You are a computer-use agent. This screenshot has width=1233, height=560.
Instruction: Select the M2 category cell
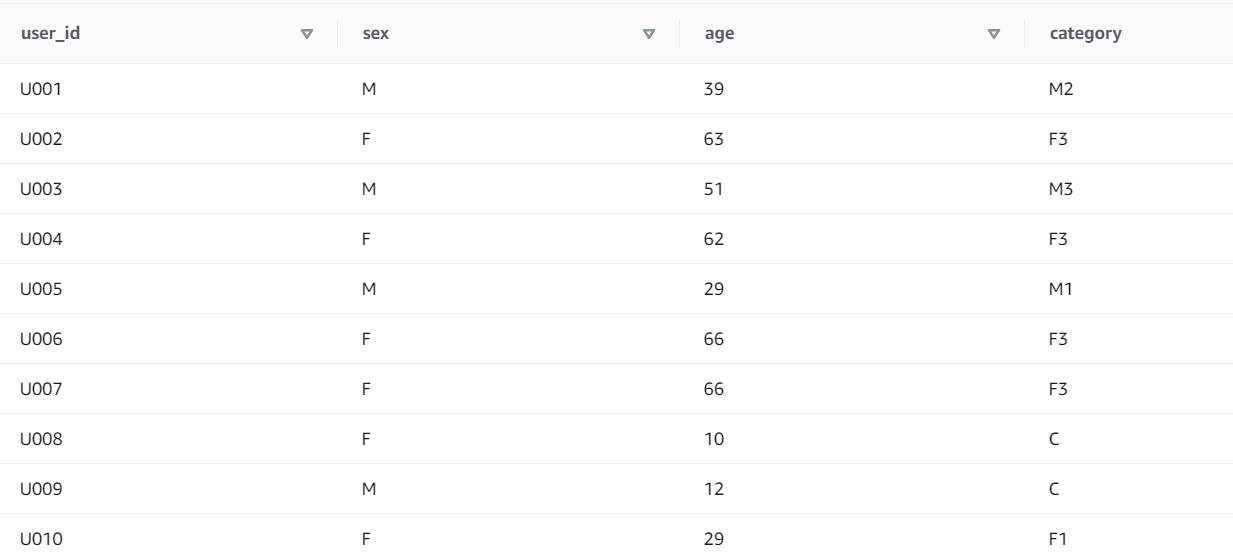pyautogui.click(x=1060, y=89)
